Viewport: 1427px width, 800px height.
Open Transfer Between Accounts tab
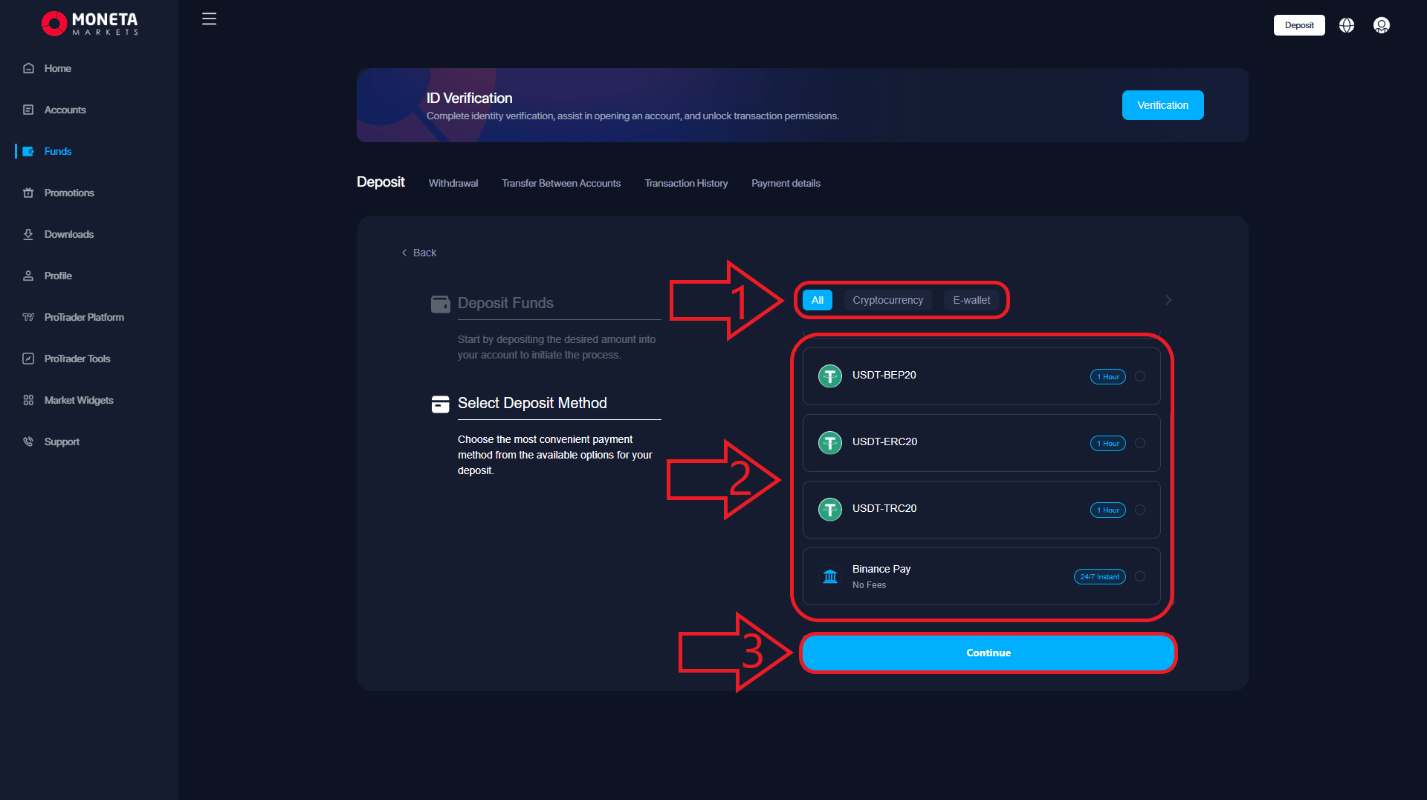pos(561,183)
